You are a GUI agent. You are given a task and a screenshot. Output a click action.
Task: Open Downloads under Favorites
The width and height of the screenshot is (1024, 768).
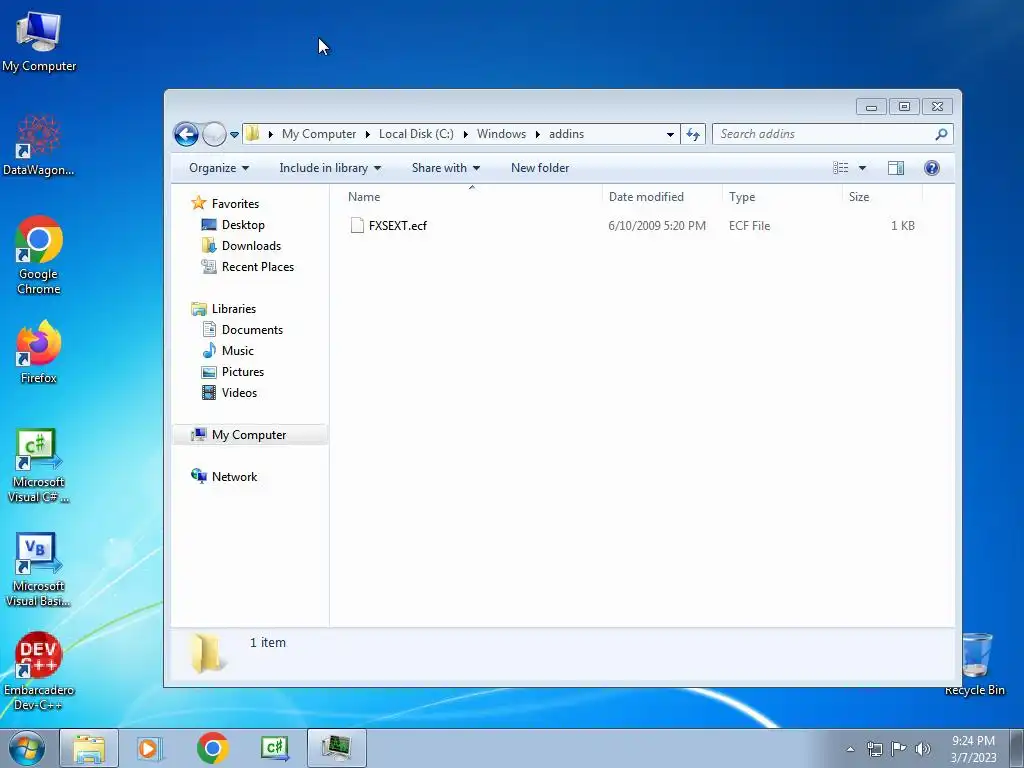coord(251,246)
